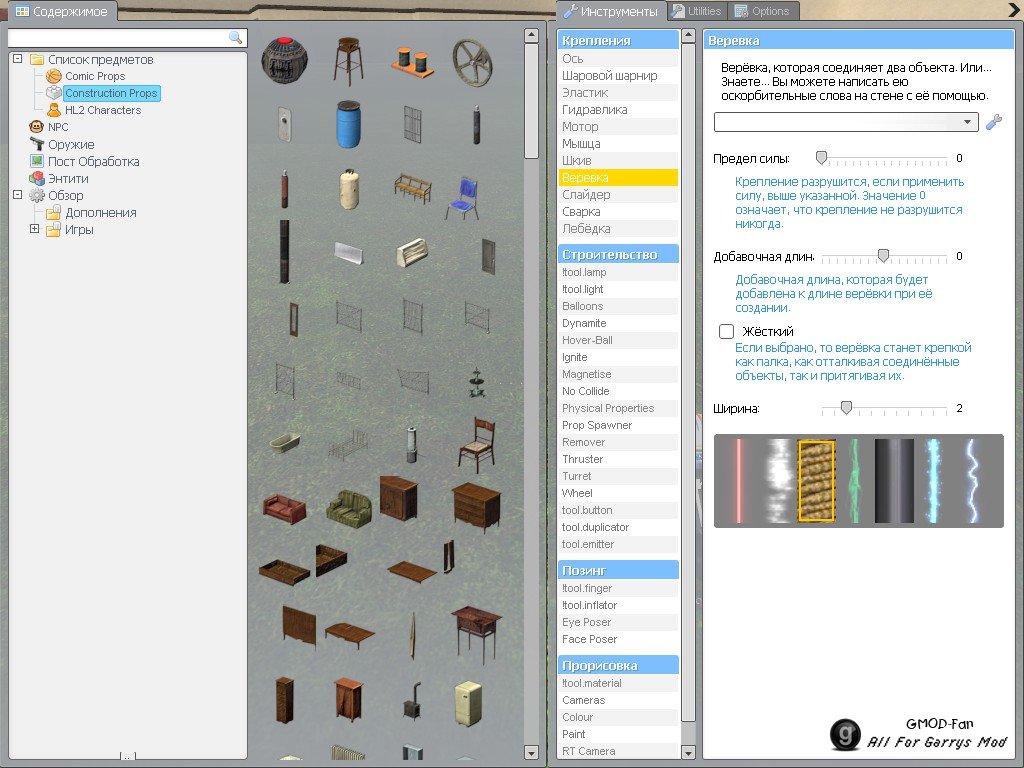Select the Remover tool
Image resolution: width=1024 pixels, height=768 pixels.
618,442
